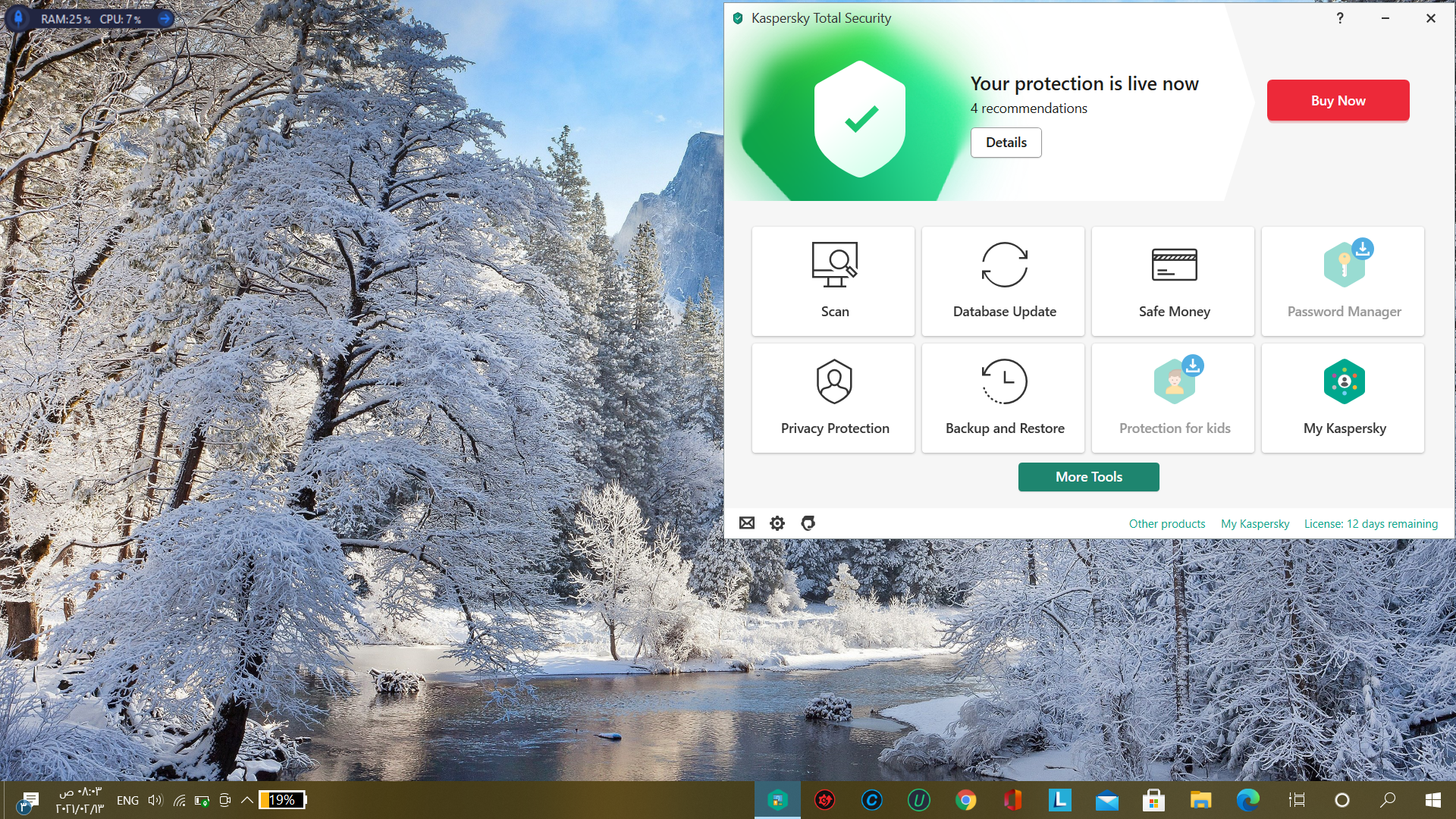Open green U uninstaller taskbar icon
Screen dimensions: 1456x819
[x=918, y=800]
